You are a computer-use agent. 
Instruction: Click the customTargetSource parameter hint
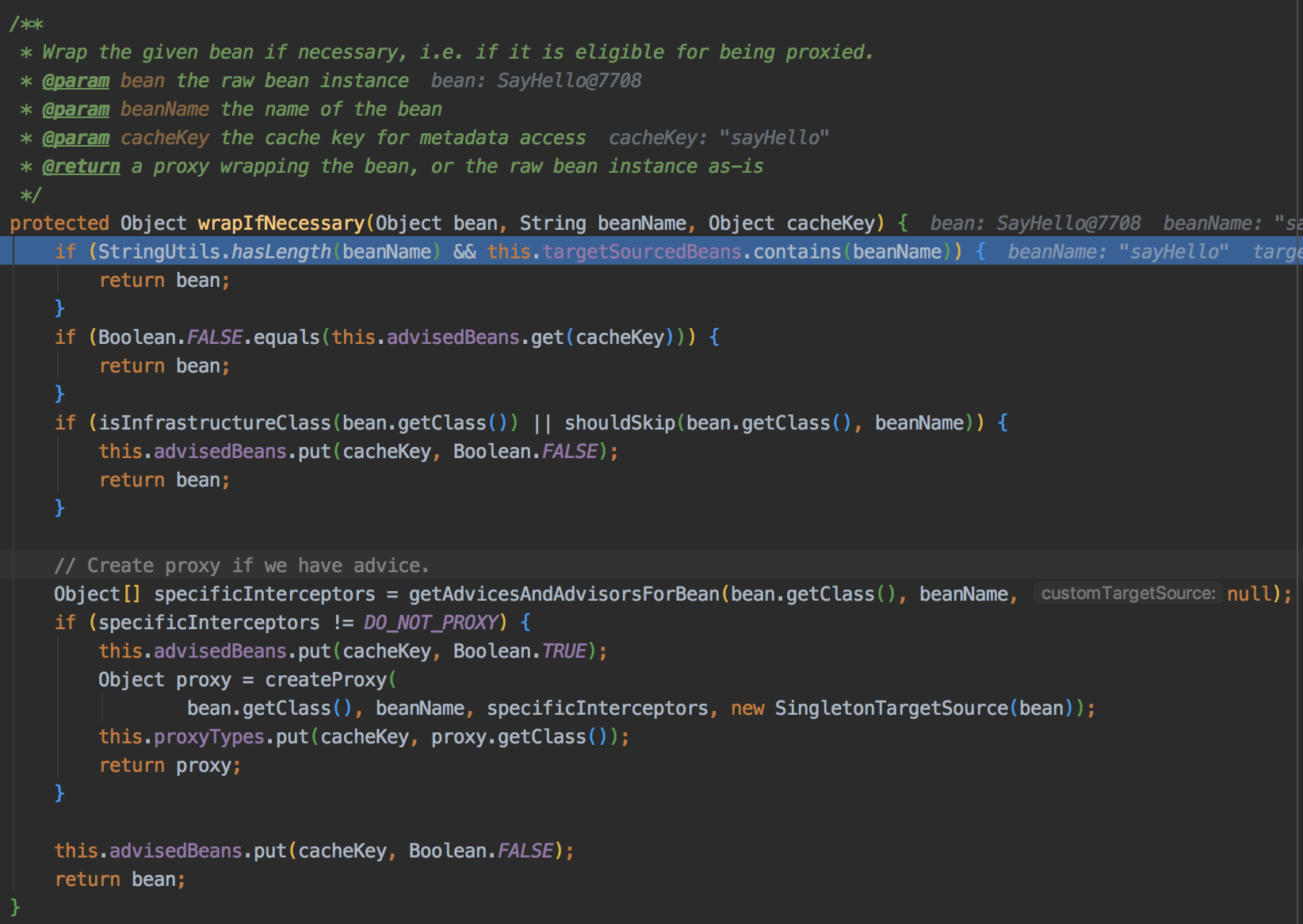[1127, 594]
